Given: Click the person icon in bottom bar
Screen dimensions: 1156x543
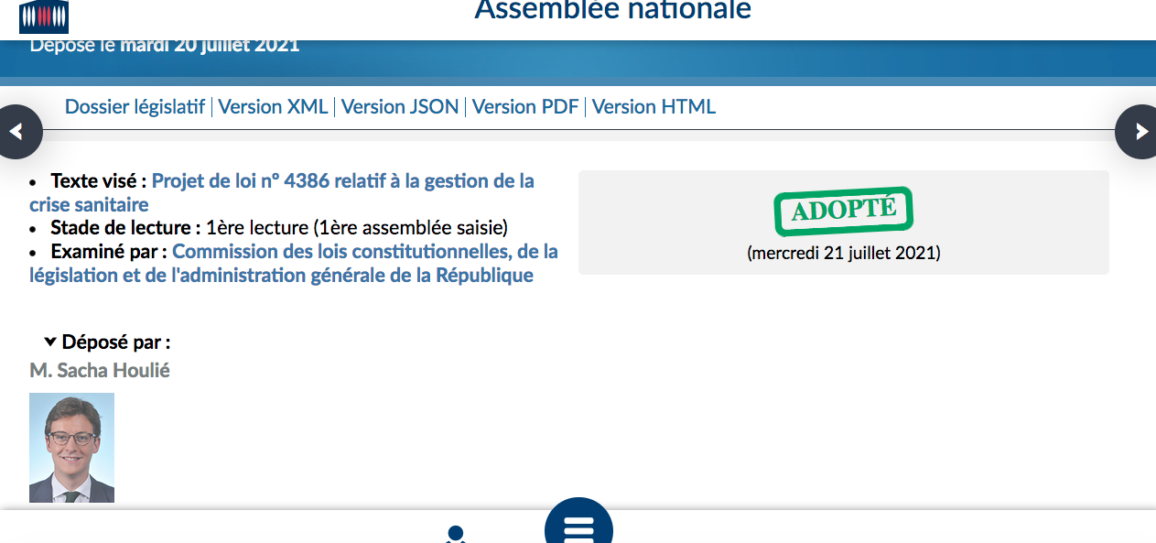Looking at the screenshot, I should point(456,533).
